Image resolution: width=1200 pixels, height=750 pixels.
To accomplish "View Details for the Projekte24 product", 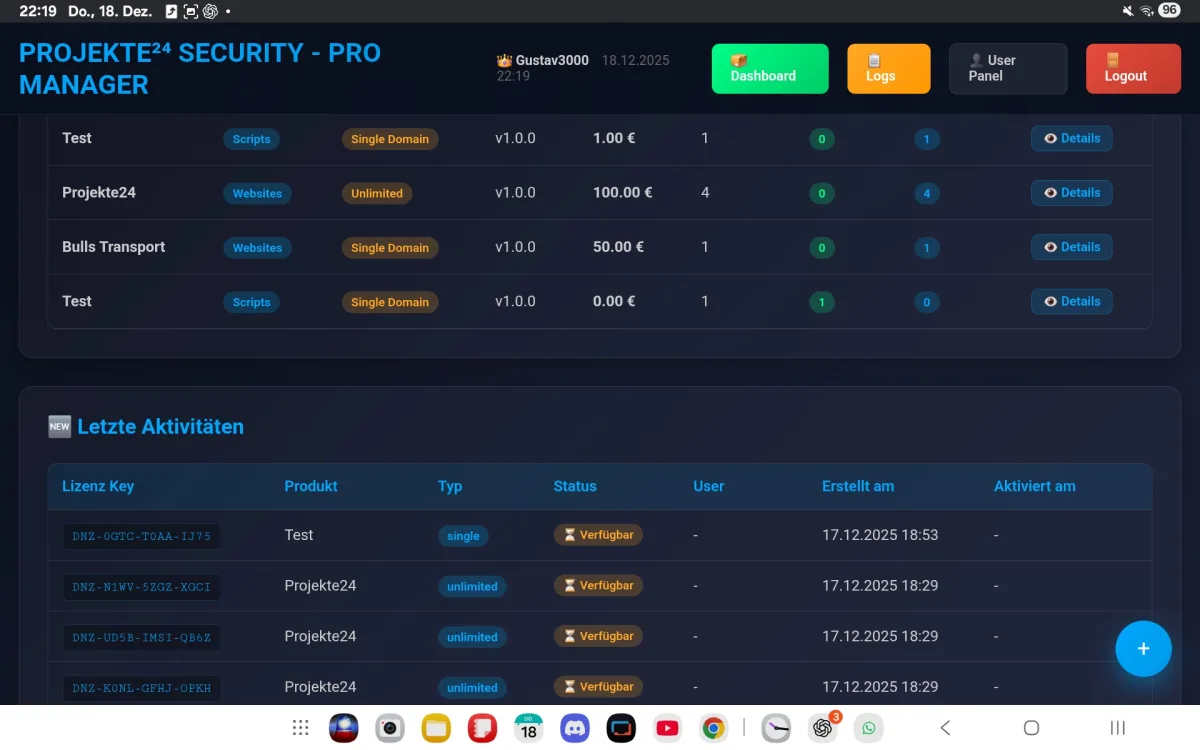I will point(1071,193).
